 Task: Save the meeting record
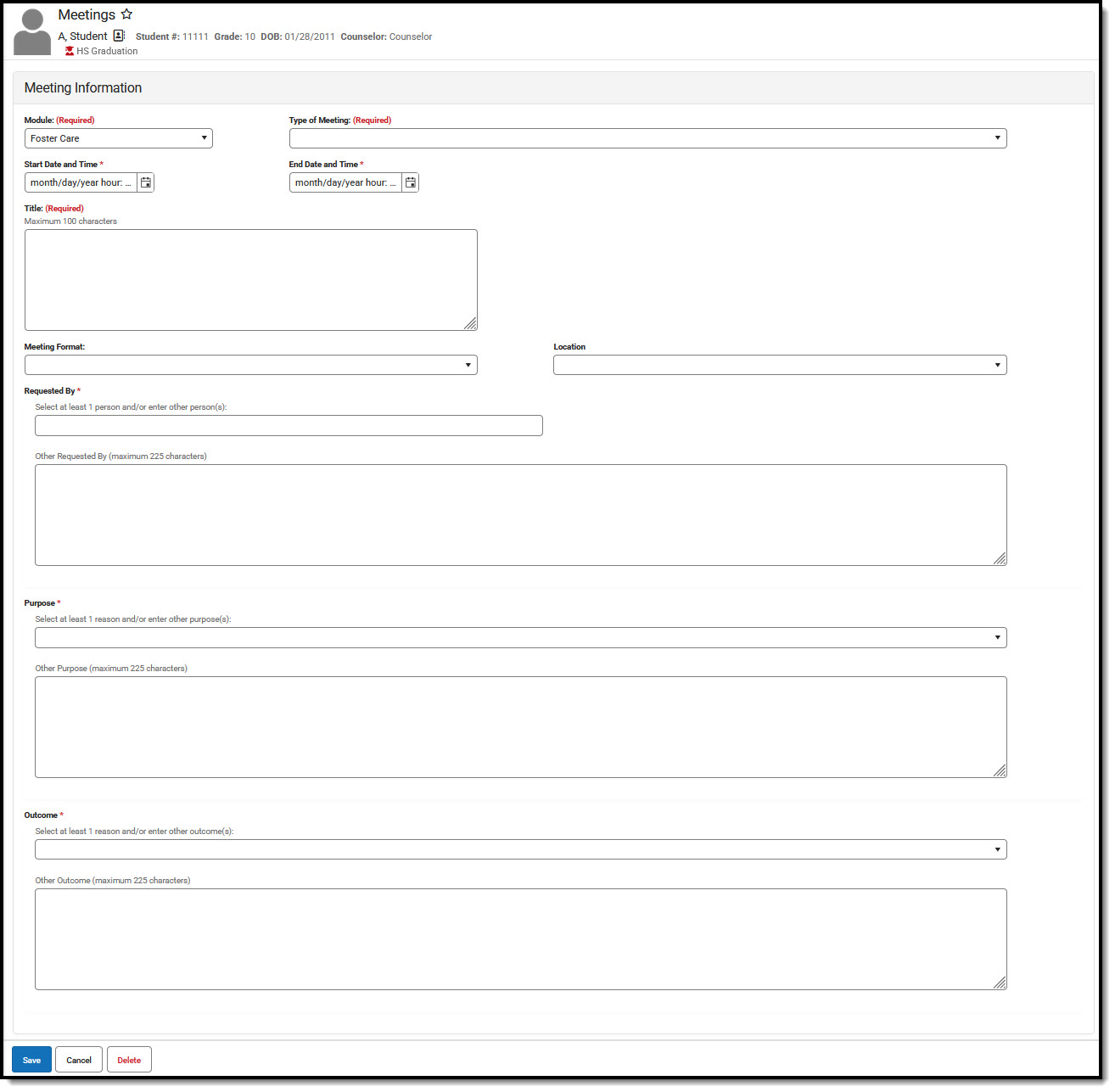click(x=31, y=1059)
